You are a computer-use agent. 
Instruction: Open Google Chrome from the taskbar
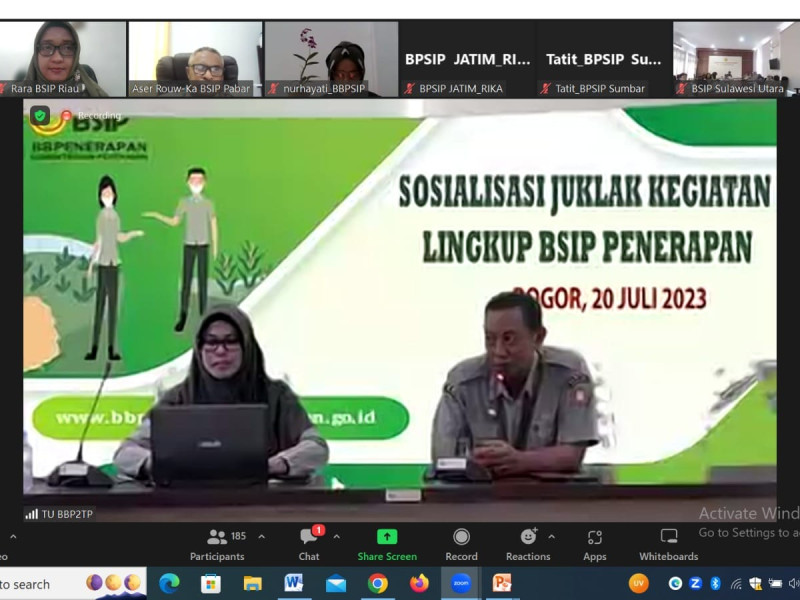[377, 583]
